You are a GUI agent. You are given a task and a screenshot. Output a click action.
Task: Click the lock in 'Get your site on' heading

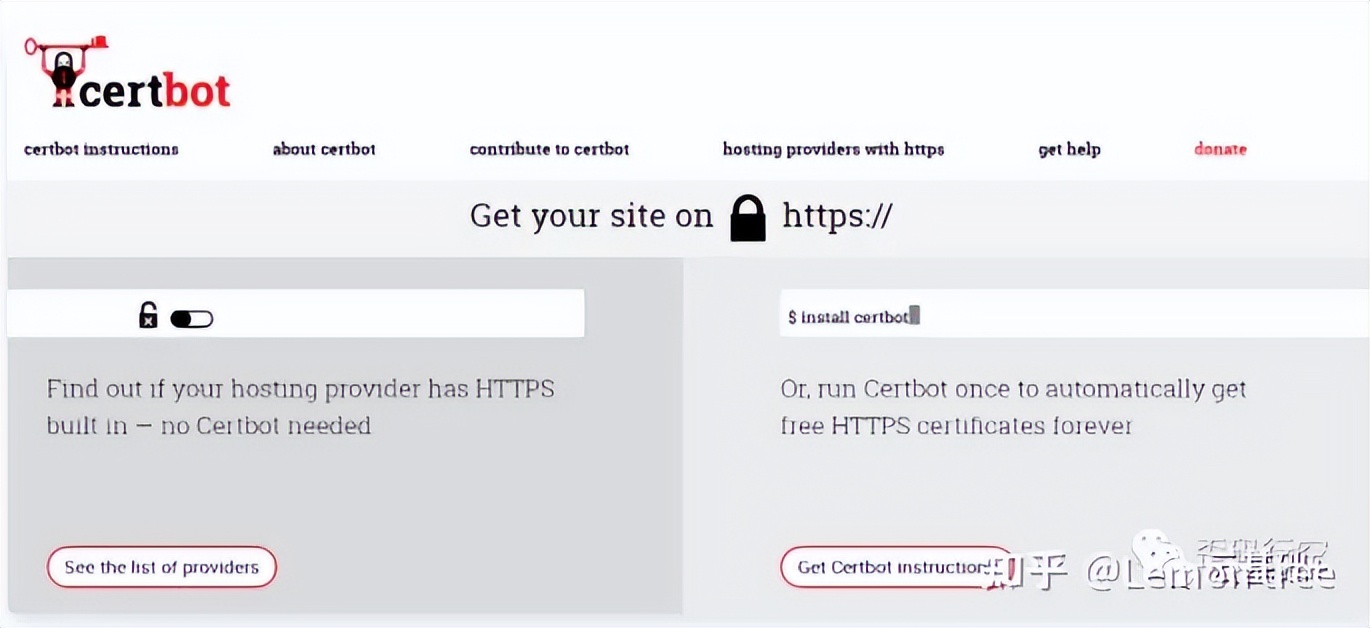[748, 218]
